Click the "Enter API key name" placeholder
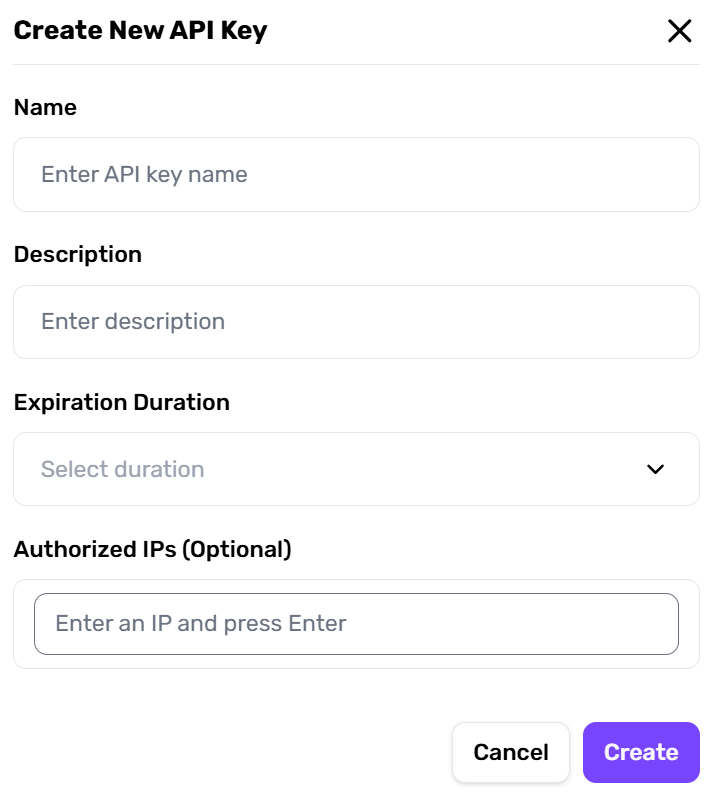Viewport: 713px width, 793px height. (144, 175)
